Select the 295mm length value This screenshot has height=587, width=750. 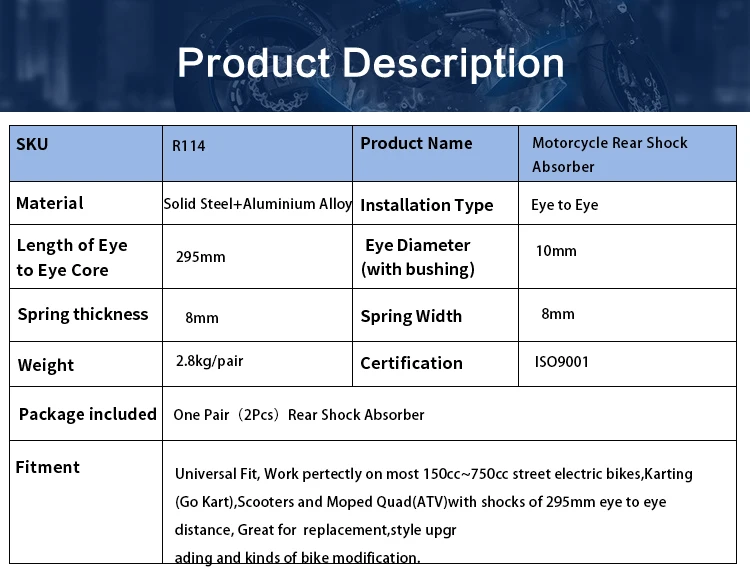[x=200, y=257]
